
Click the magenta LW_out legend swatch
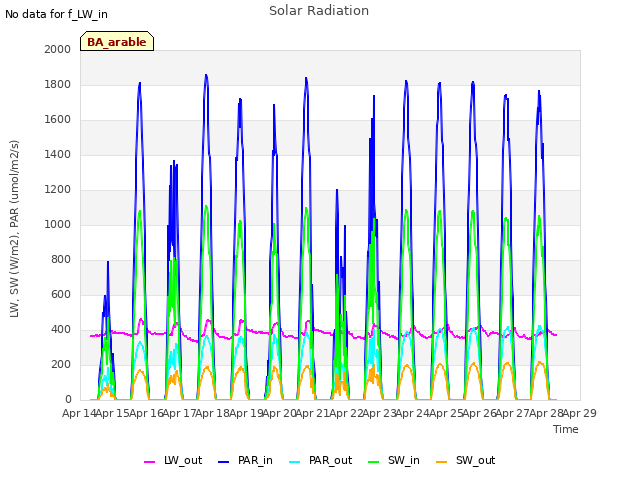pyautogui.click(x=149, y=462)
